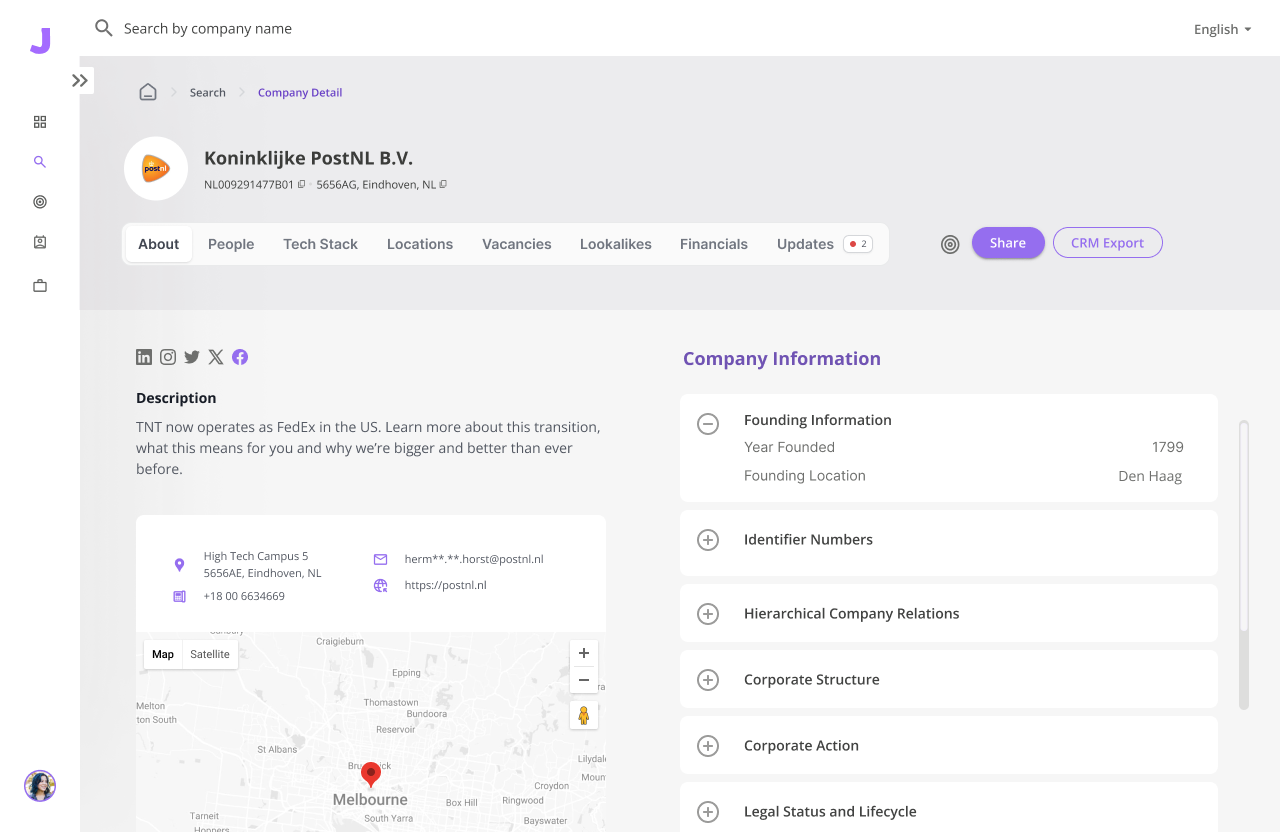
Task: Switch to the Tech Stack tab
Action: point(320,244)
